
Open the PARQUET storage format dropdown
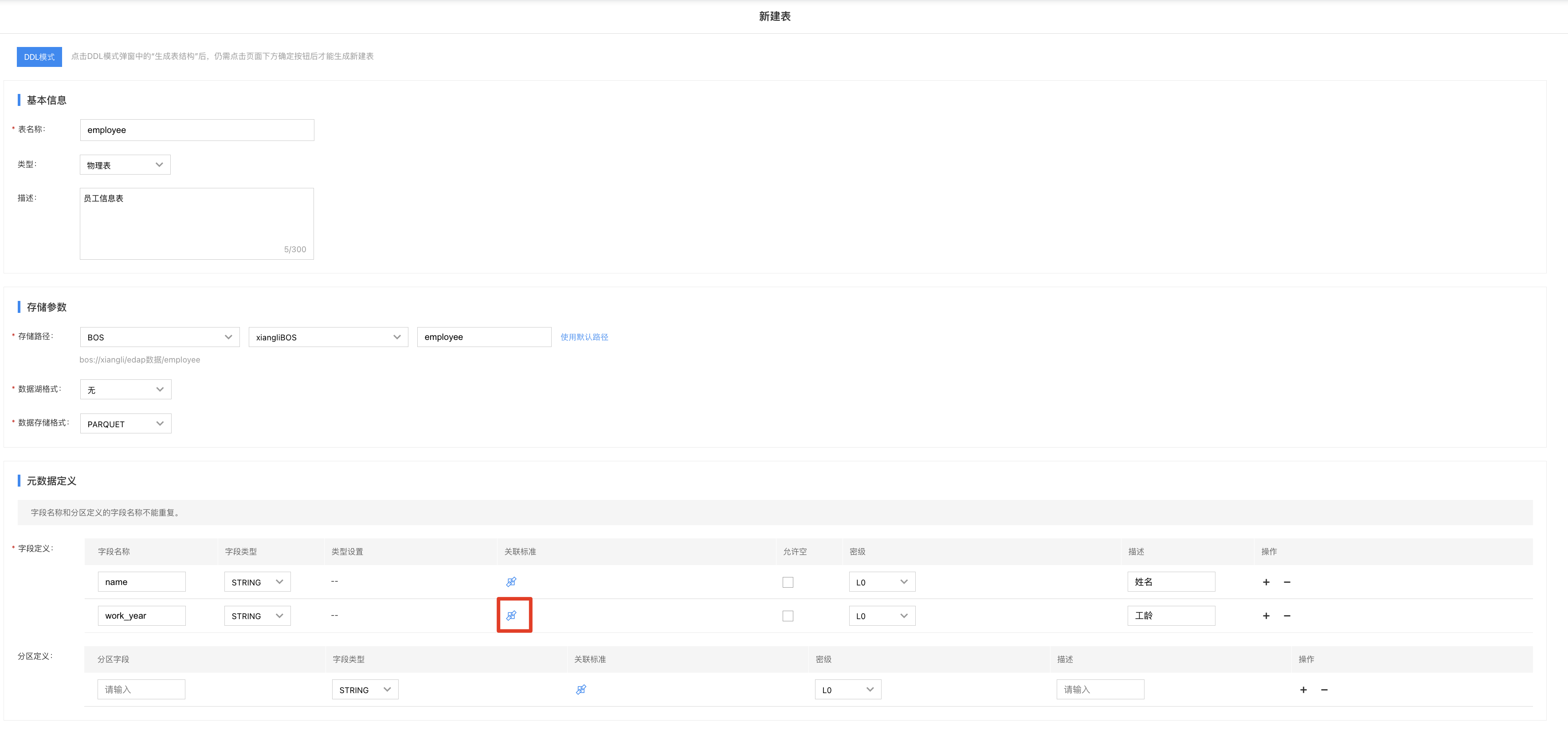pos(125,423)
